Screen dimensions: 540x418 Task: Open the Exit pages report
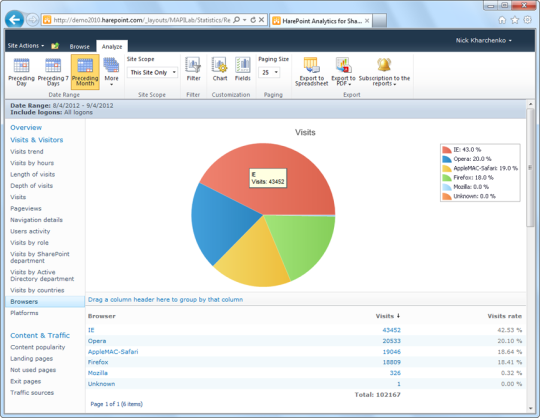click(25, 381)
